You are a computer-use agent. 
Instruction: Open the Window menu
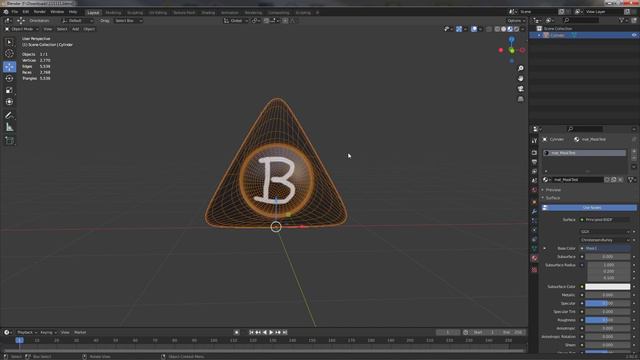[57, 12]
